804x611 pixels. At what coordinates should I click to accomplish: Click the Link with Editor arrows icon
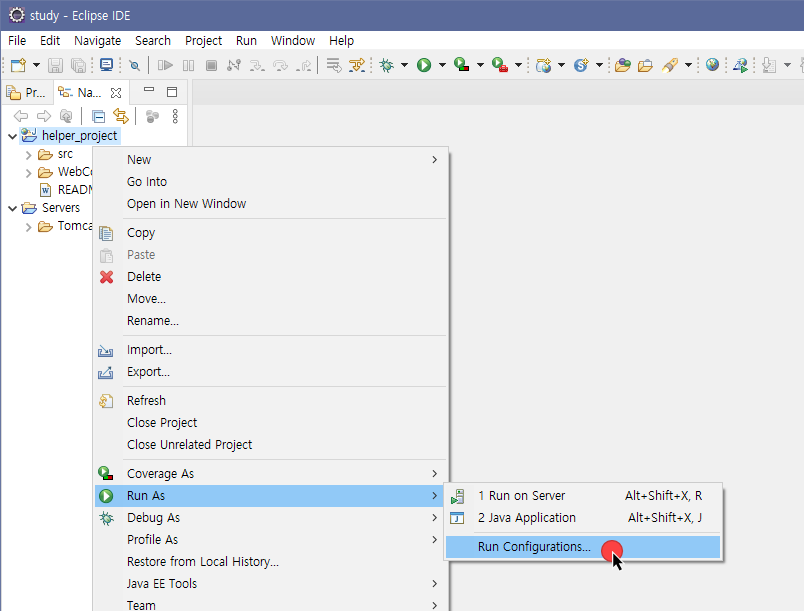pyautogui.click(x=120, y=116)
